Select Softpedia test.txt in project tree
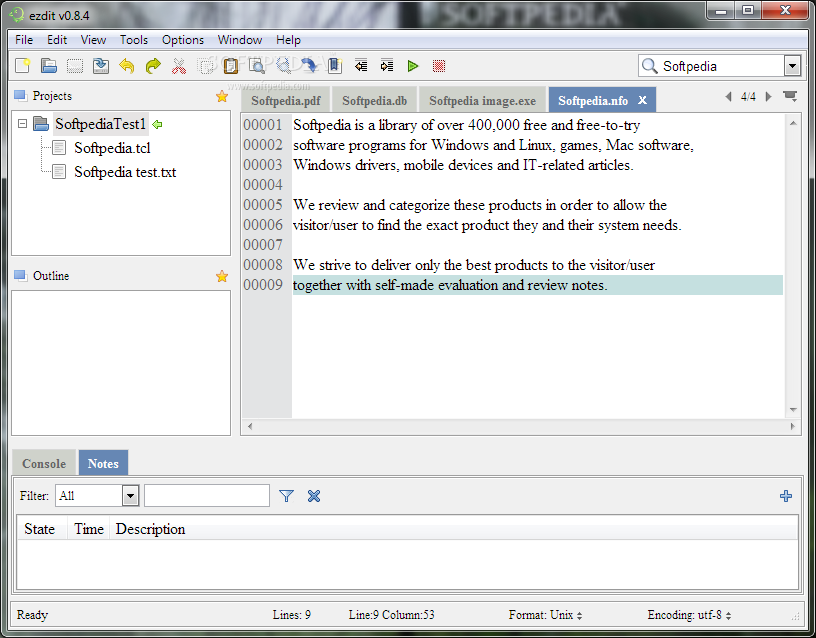816x638 pixels. pyautogui.click(x=125, y=172)
